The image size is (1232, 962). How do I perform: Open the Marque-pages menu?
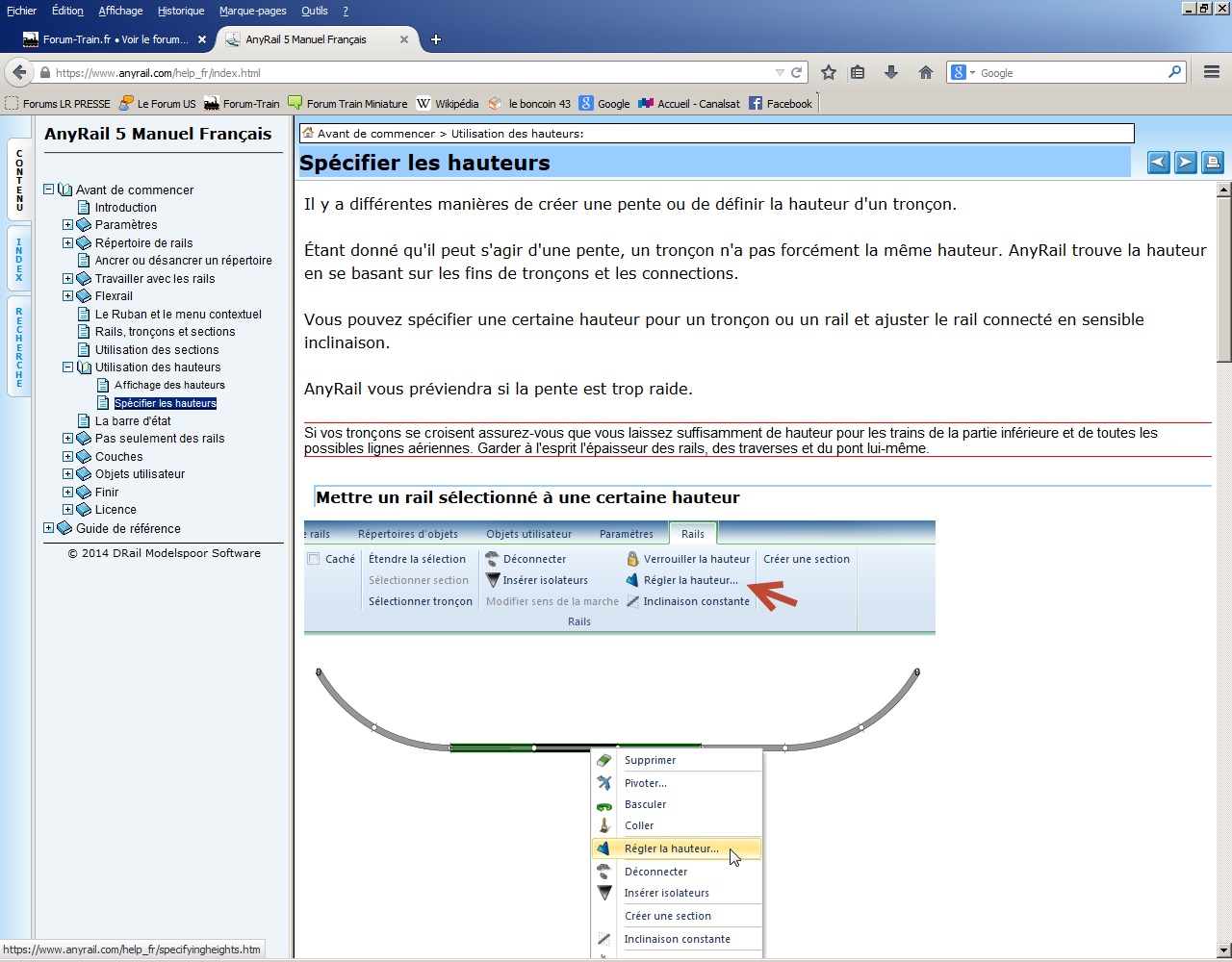click(253, 11)
